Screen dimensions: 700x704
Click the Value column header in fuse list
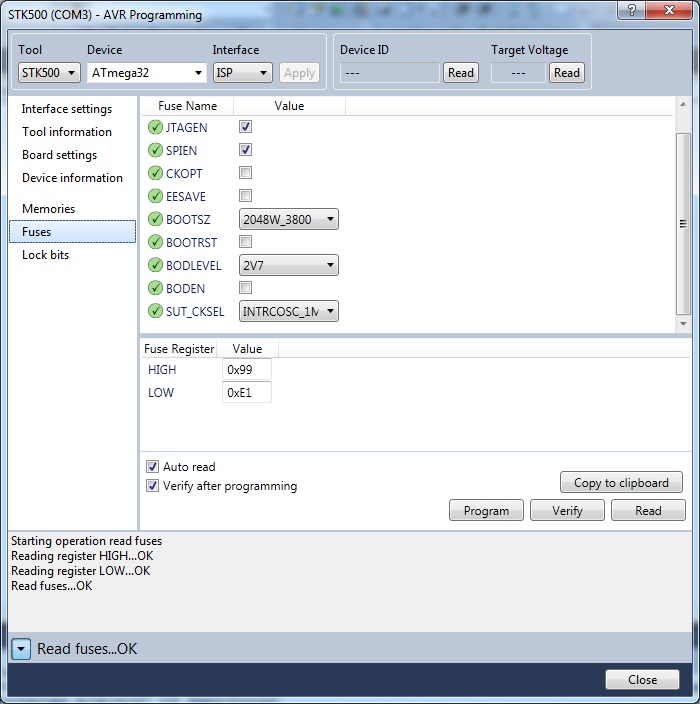[289, 106]
